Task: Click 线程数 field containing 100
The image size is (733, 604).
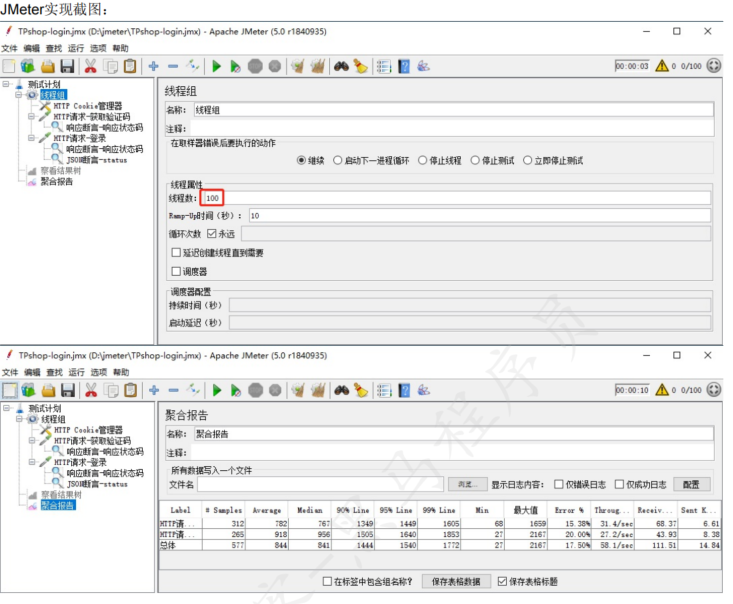Action: [456, 198]
